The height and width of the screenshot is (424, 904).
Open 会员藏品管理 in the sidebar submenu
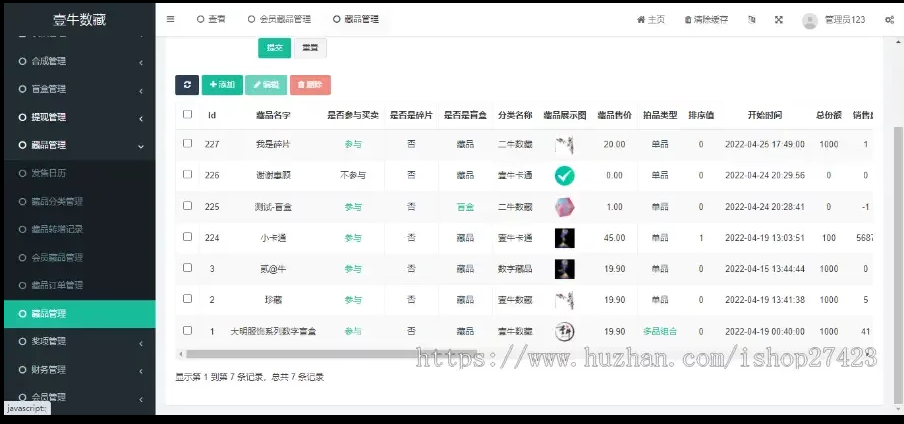(x=57, y=257)
